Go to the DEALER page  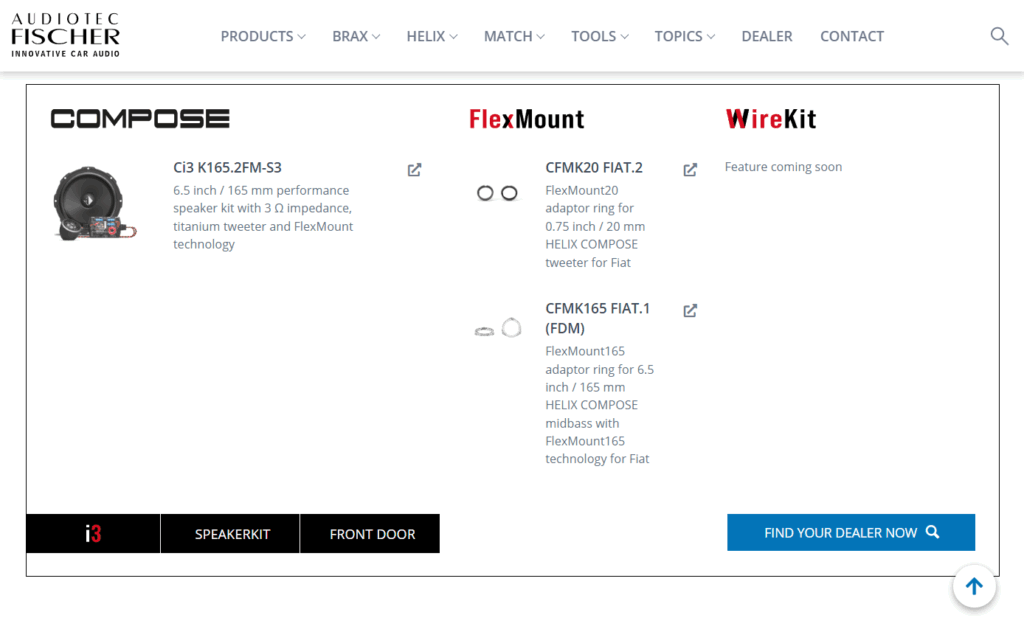tap(767, 36)
